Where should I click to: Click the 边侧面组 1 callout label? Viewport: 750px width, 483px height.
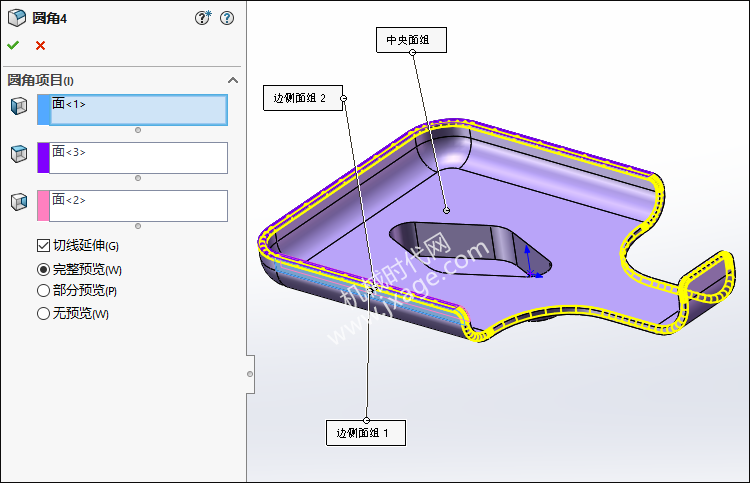[366, 433]
